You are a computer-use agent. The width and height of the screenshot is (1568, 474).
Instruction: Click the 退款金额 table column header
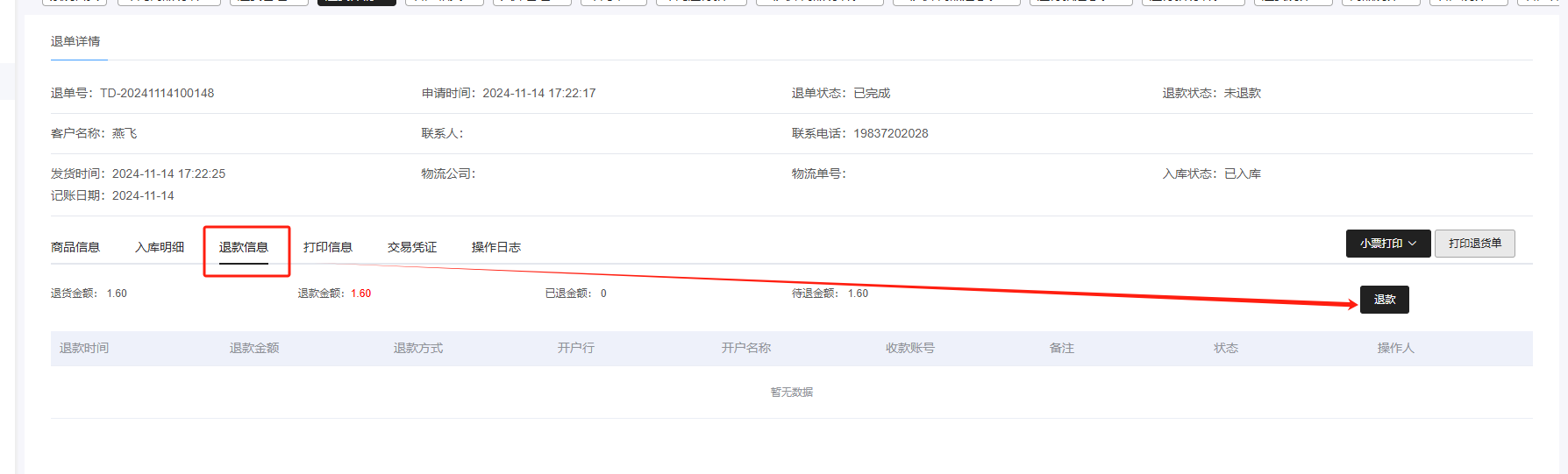[x=254, y=348]
